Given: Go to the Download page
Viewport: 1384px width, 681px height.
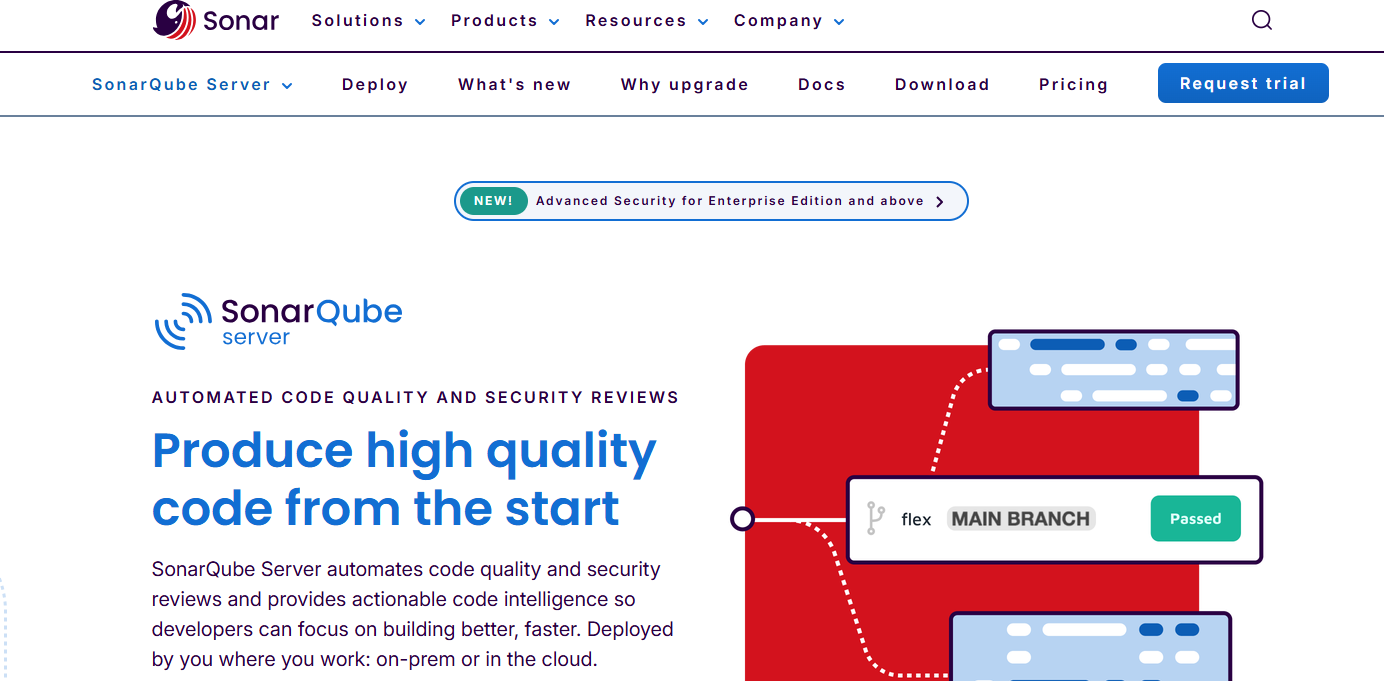Looking at the screenshot, I should point(942,85).
